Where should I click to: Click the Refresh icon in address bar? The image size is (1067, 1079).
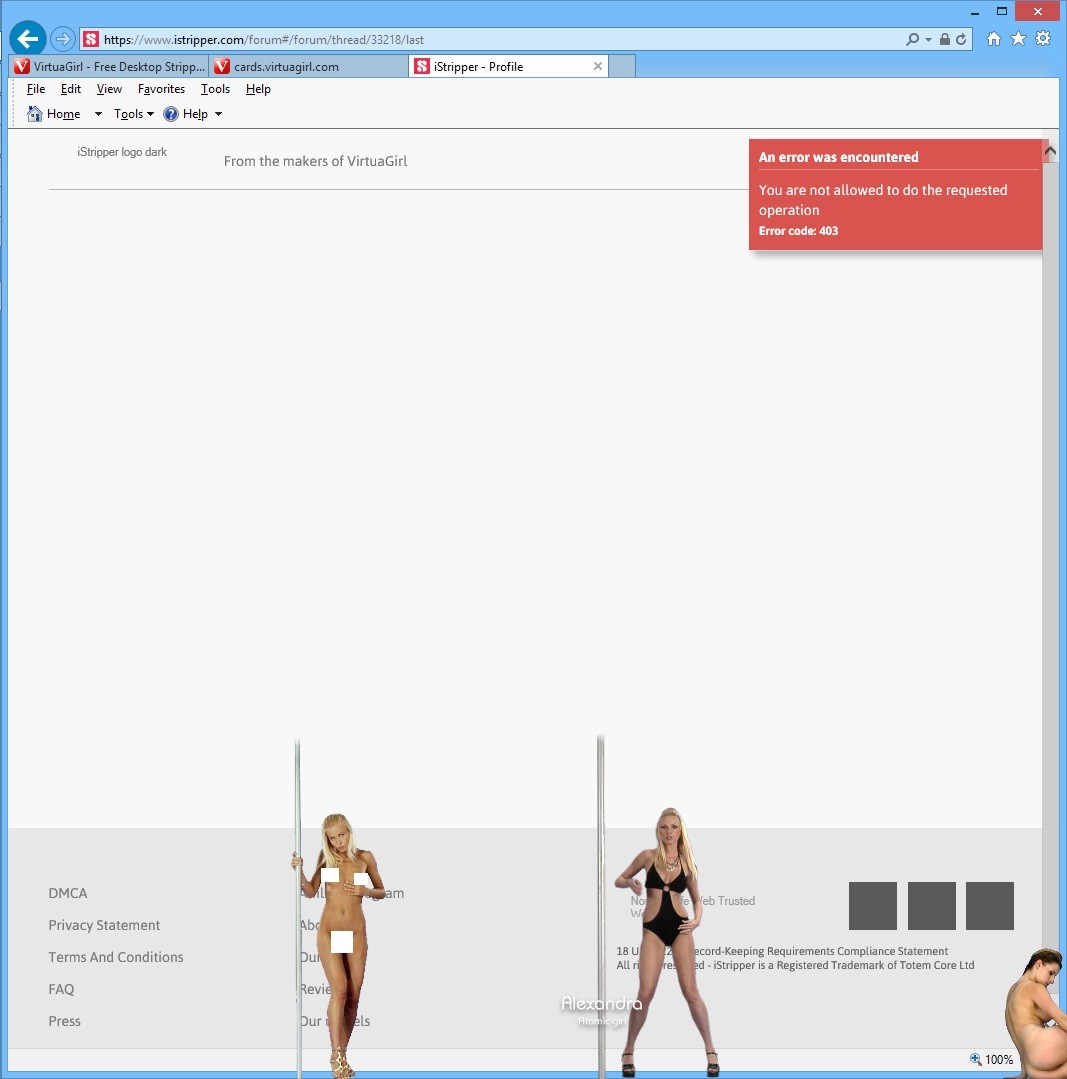[961, 40]
